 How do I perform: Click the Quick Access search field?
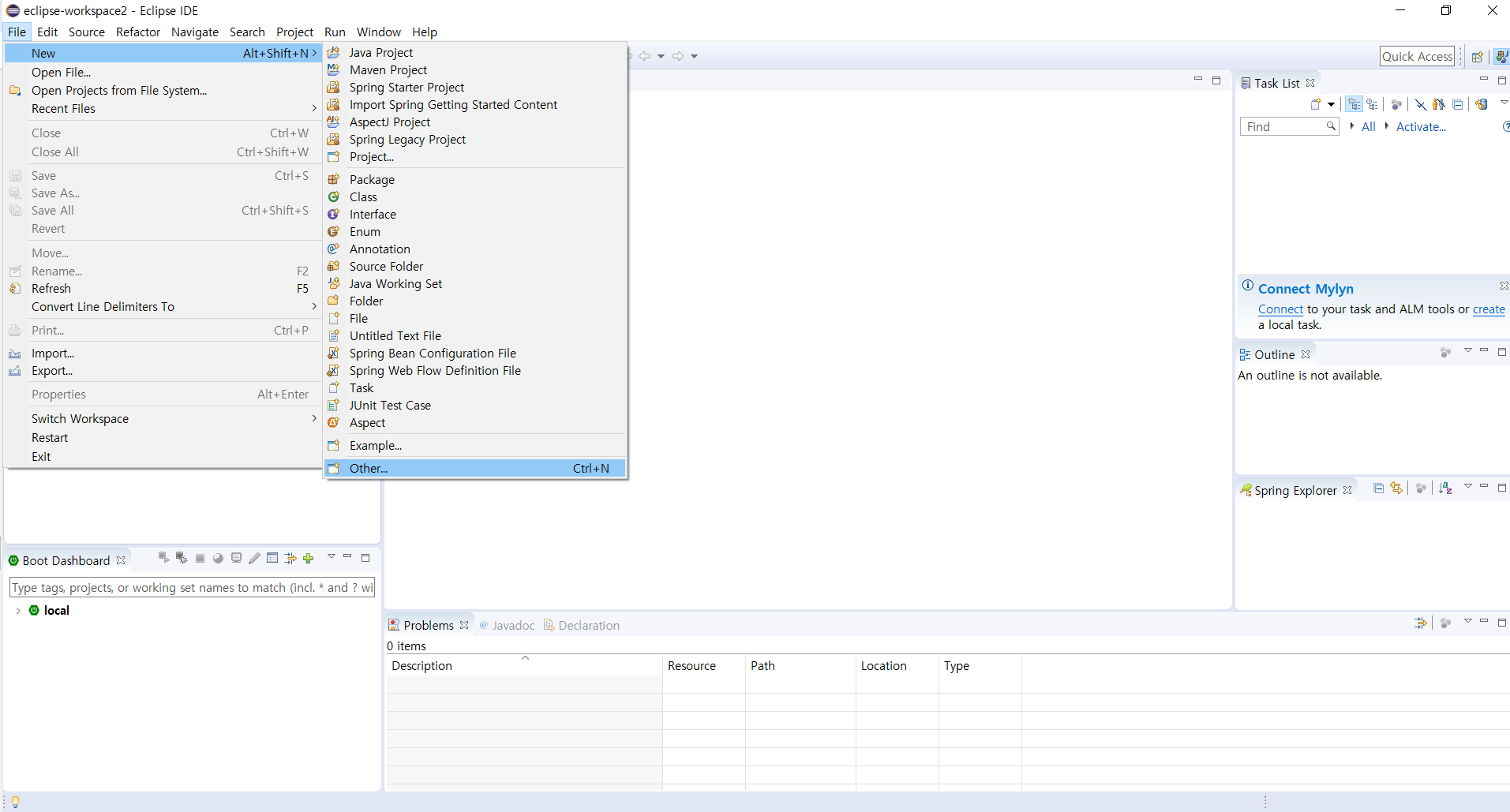coord(1417,57)
